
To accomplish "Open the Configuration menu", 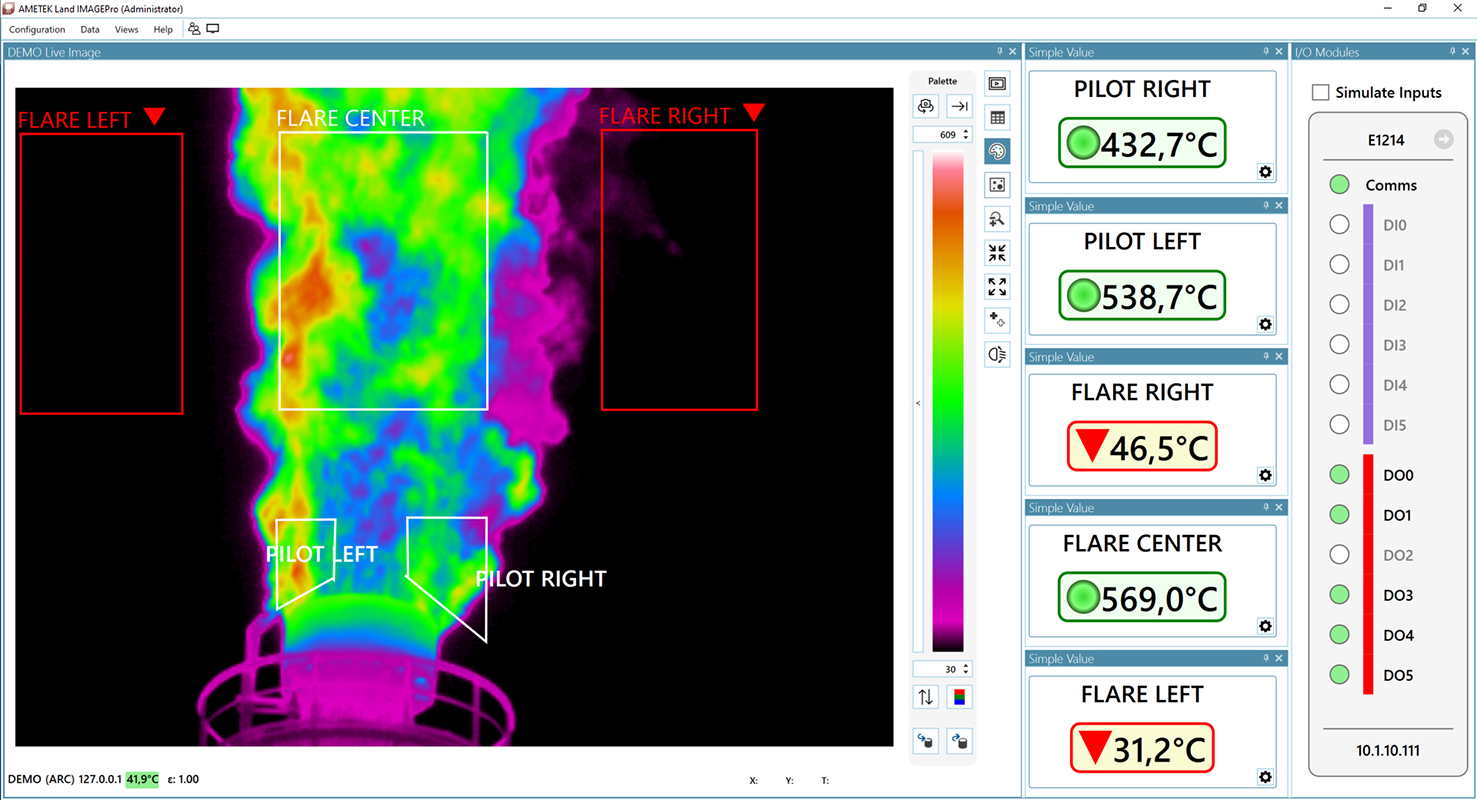I will point(37,29).
